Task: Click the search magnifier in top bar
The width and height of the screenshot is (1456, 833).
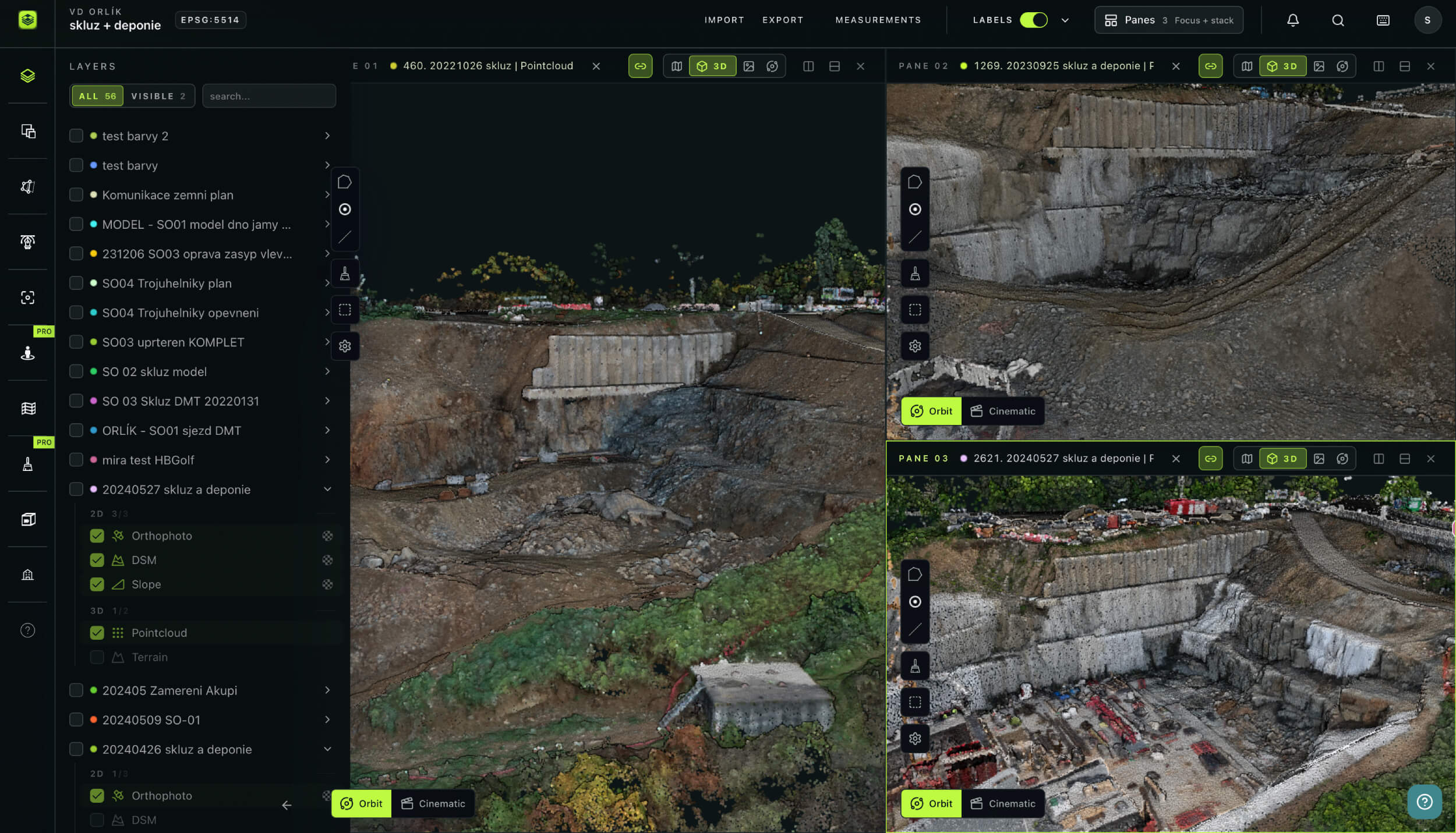Action: 1338,20
